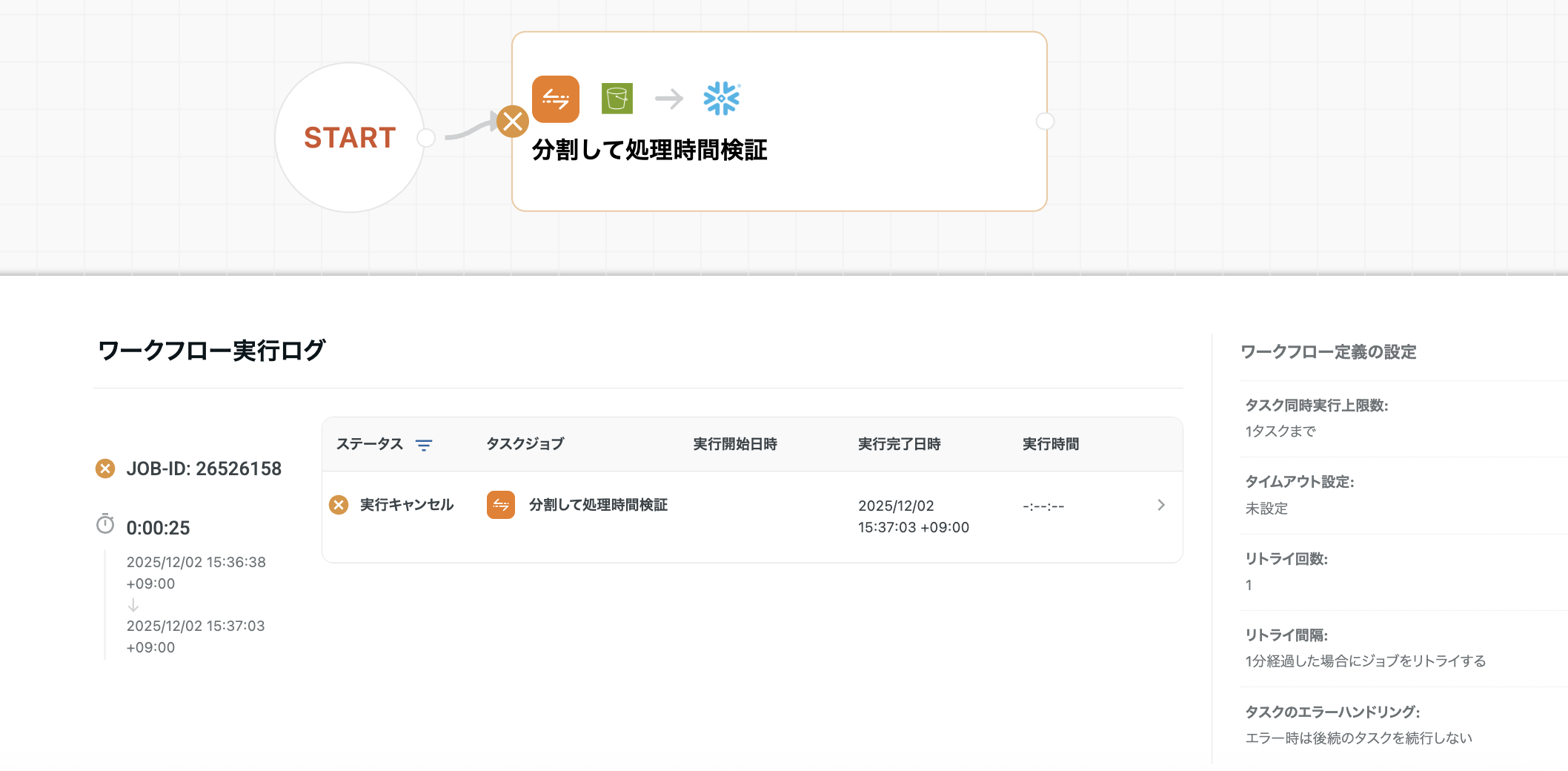Click the 実行開始日時 column header
Screen dimensions: 1568x771
tap(734, 444)
